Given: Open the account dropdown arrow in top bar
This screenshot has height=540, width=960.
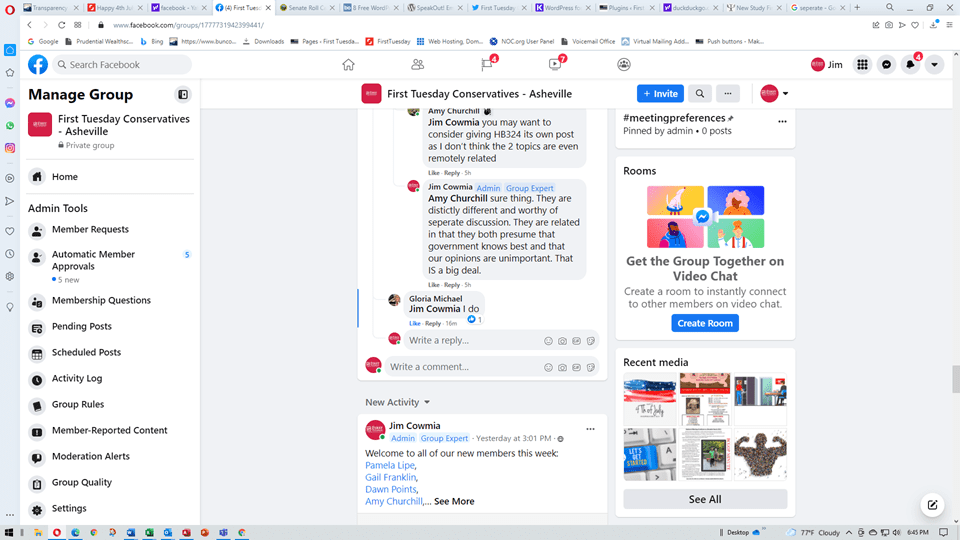Looking at the screenshot, I should (934, 65).
